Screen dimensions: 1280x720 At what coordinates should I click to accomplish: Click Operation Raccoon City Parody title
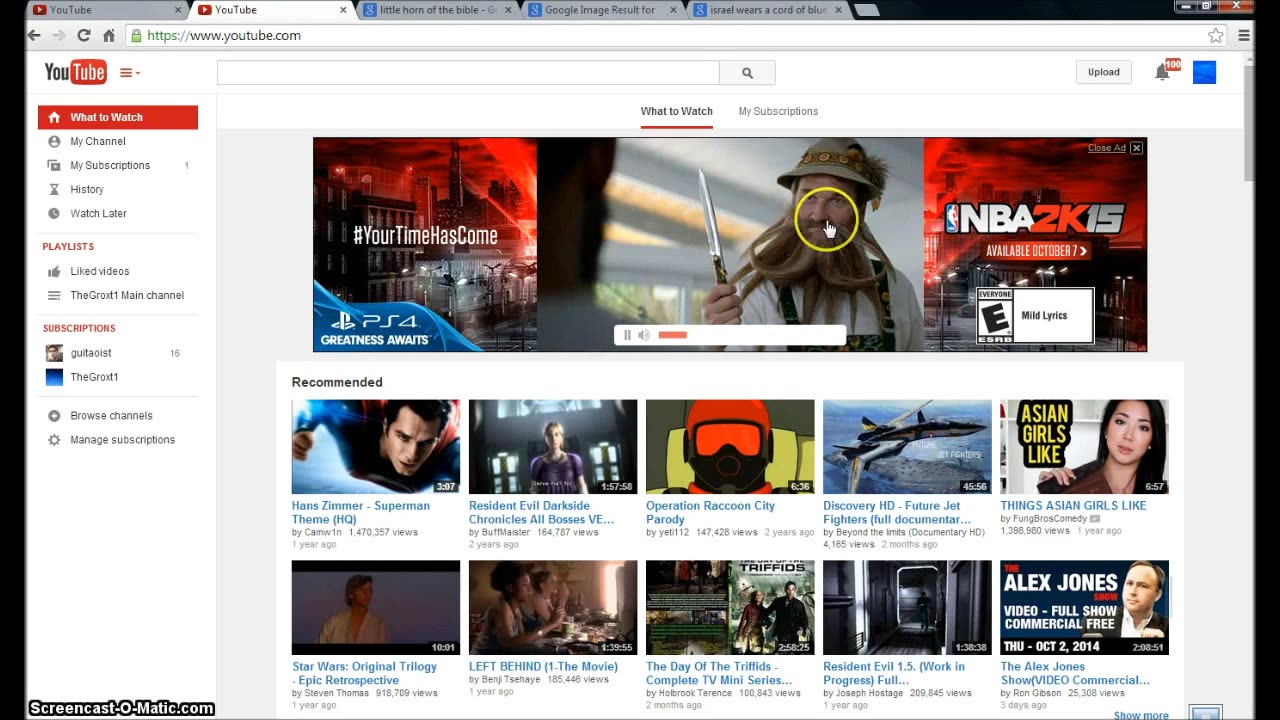710,512
